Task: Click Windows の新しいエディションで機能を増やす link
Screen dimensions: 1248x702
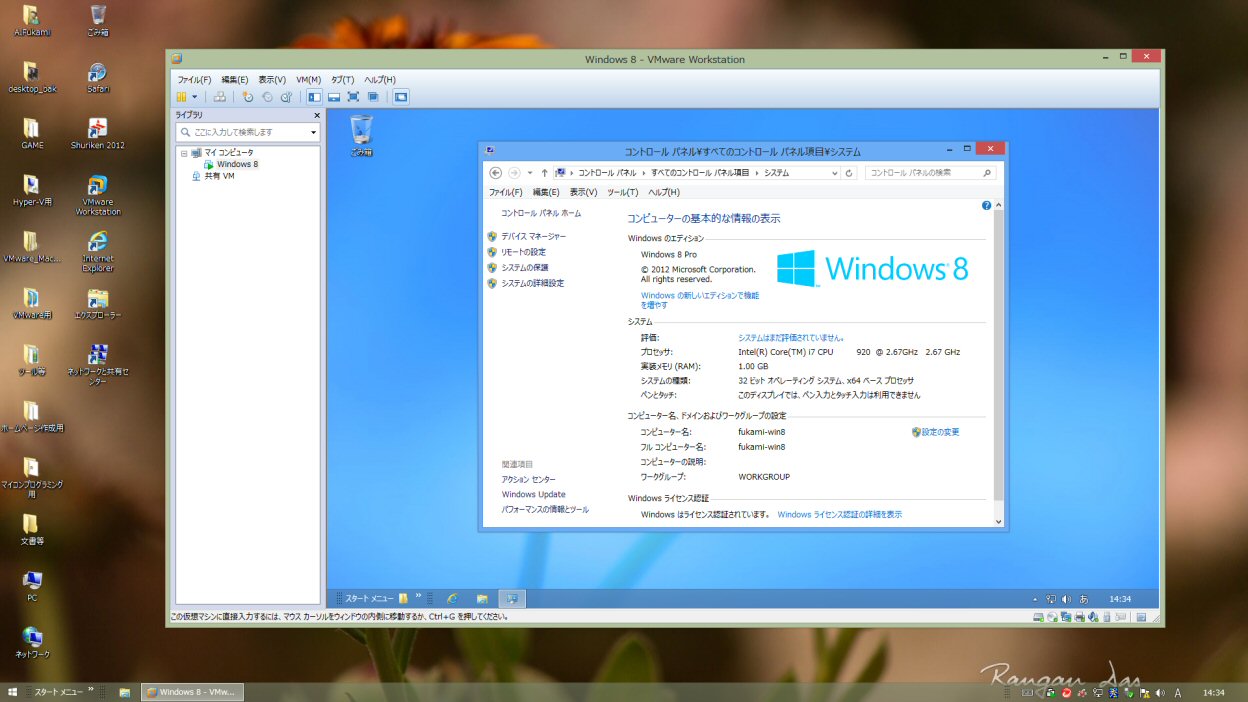Action: (x=700, y=300)
